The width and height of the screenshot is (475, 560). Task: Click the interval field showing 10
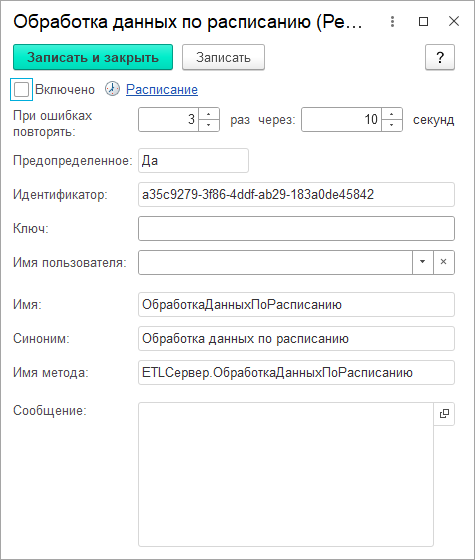pyautogui.click(x=342, y=120)
